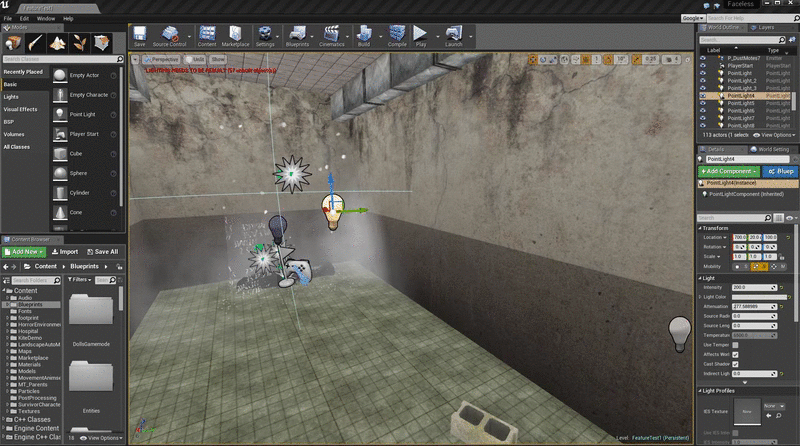The width and height of the screenshot is (800, 446).
Task: Click the Cylinder class icon
Action: 60,193
